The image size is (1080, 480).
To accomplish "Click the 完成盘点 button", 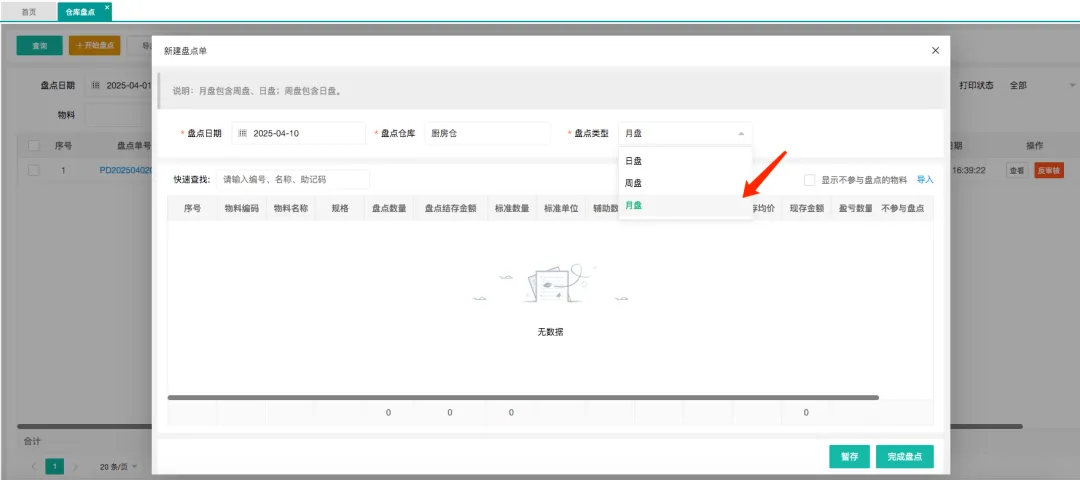I will (904, 457).
